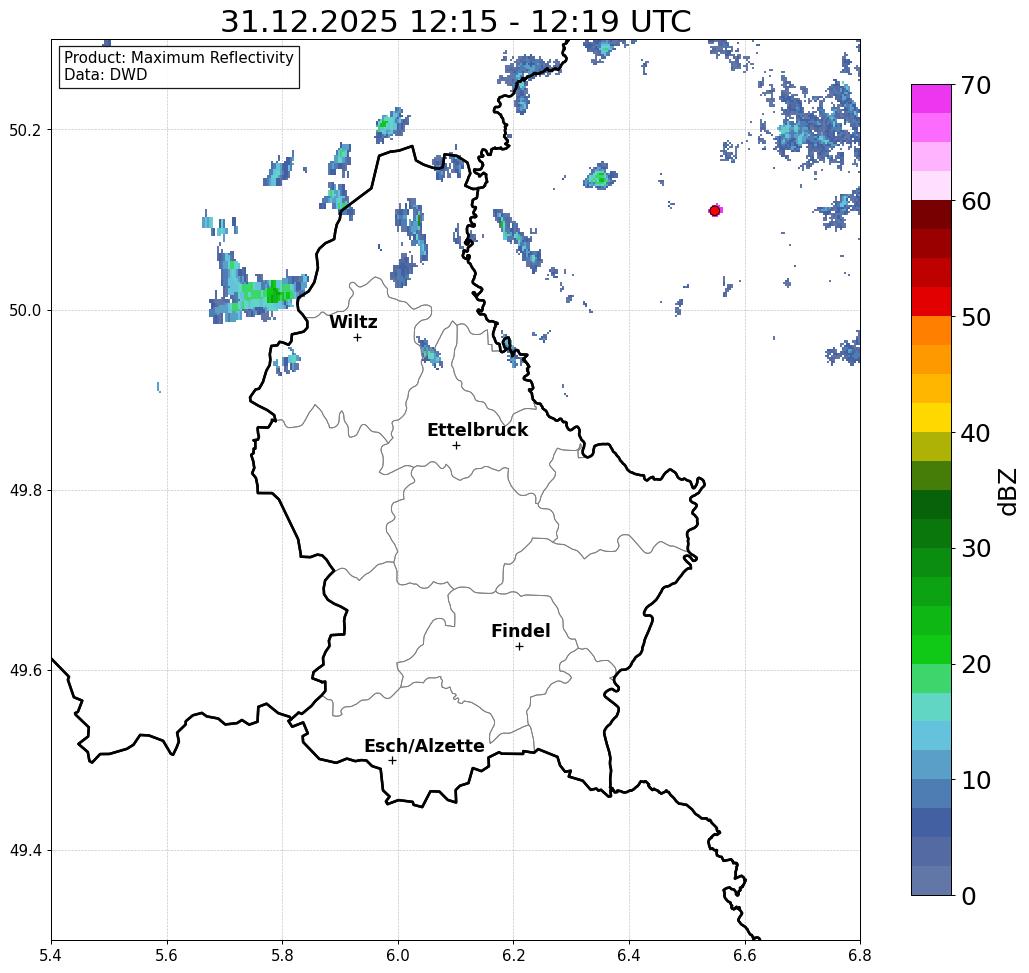Select the Ettelbruck city label
Screen dimensions: 1029x973
pos(478,430)
